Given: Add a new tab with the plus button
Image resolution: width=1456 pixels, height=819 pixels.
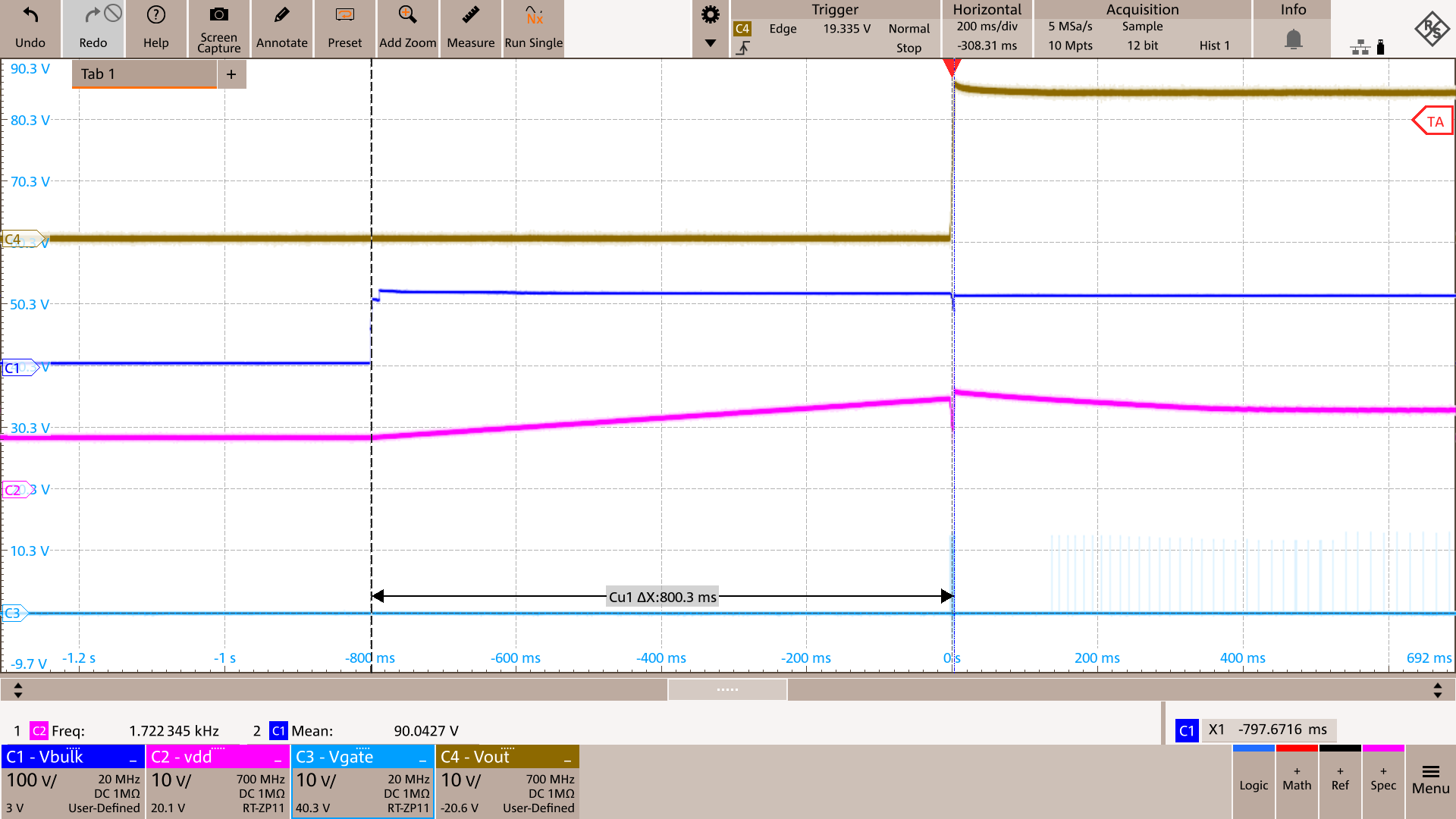Looking at the screenshot, I should 232,74.
